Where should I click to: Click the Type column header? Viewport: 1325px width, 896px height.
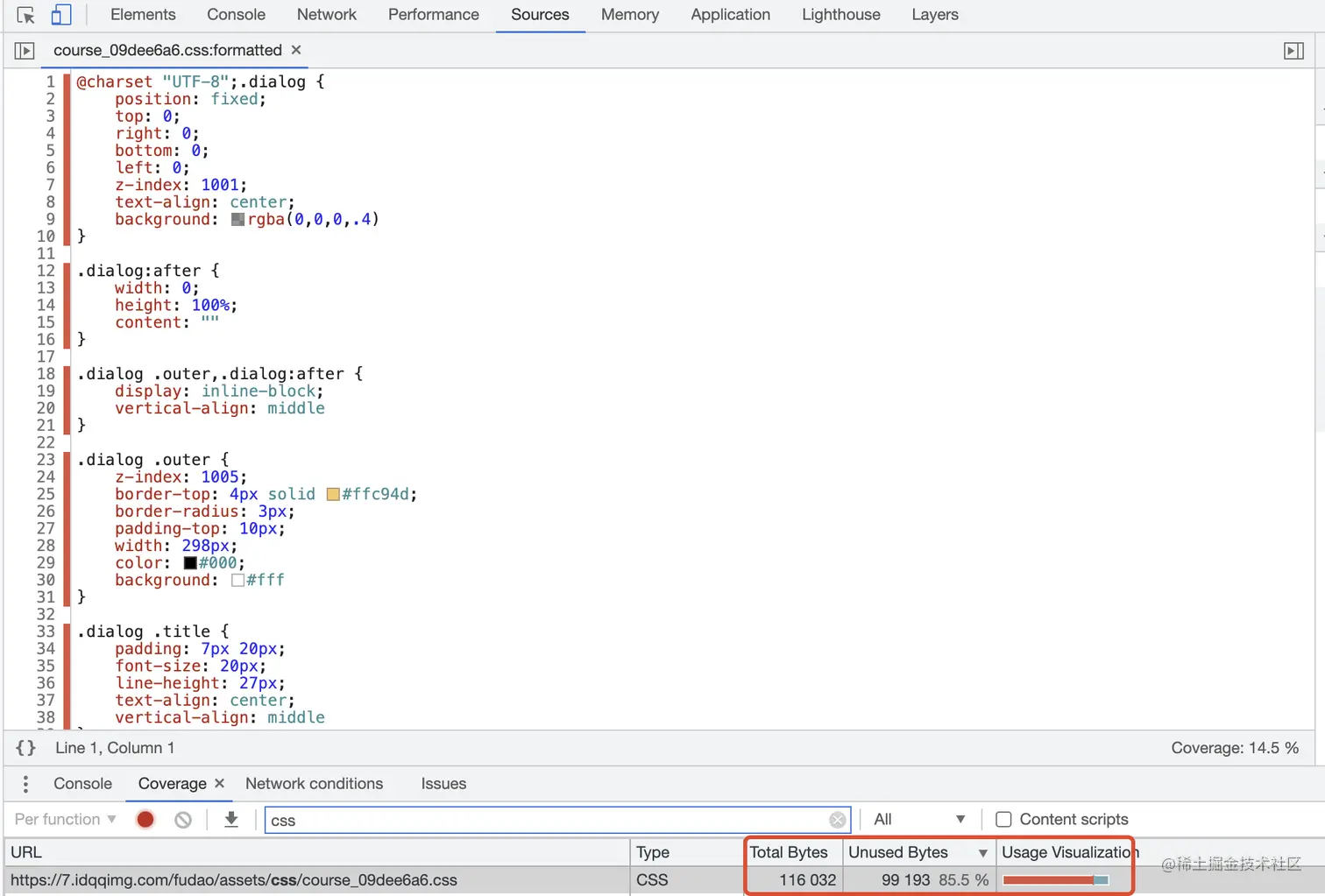coord(686,852)
